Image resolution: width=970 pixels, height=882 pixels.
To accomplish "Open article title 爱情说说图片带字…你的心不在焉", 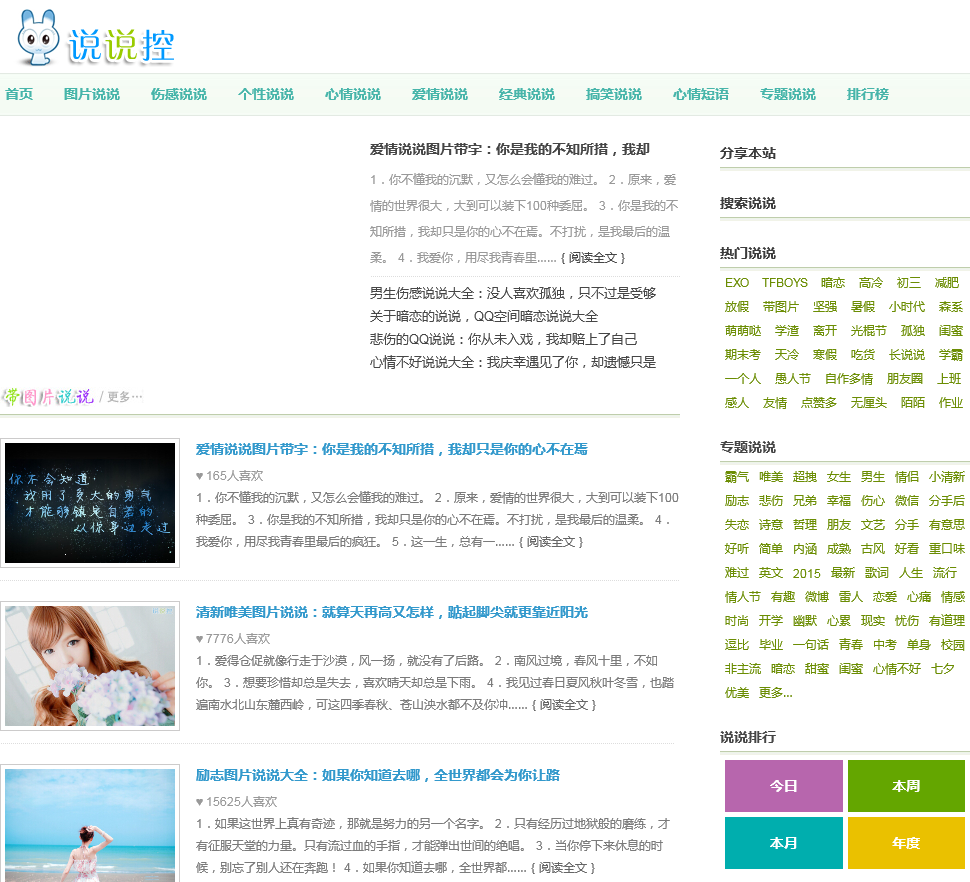I will tap(392, 449).
